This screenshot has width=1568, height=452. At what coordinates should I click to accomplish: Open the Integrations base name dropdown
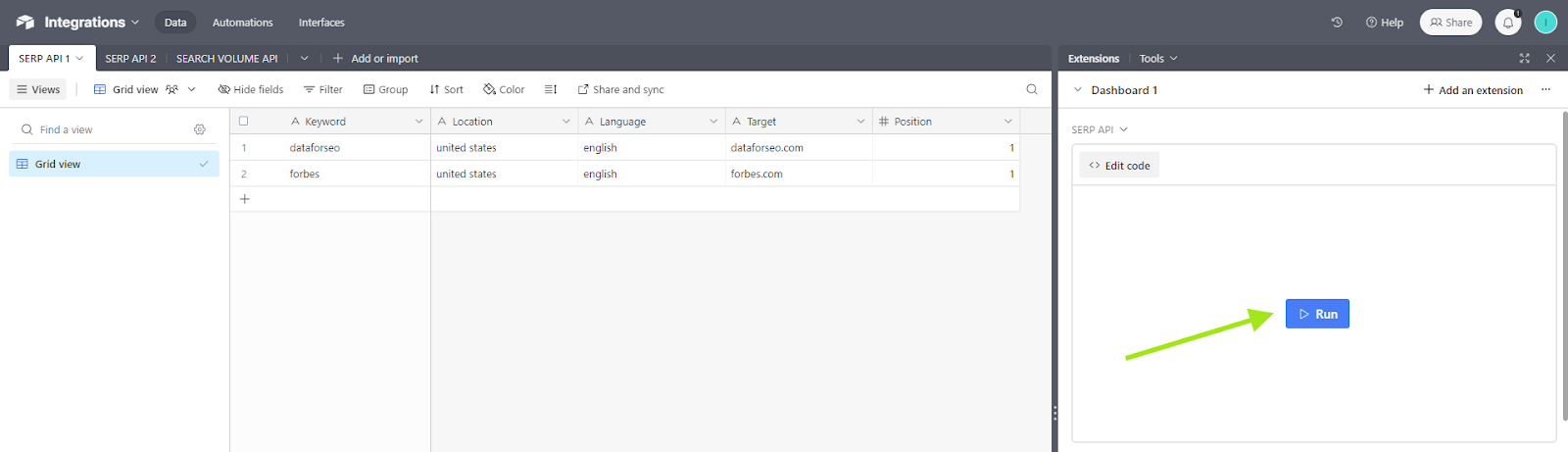[x=92, y=22]
